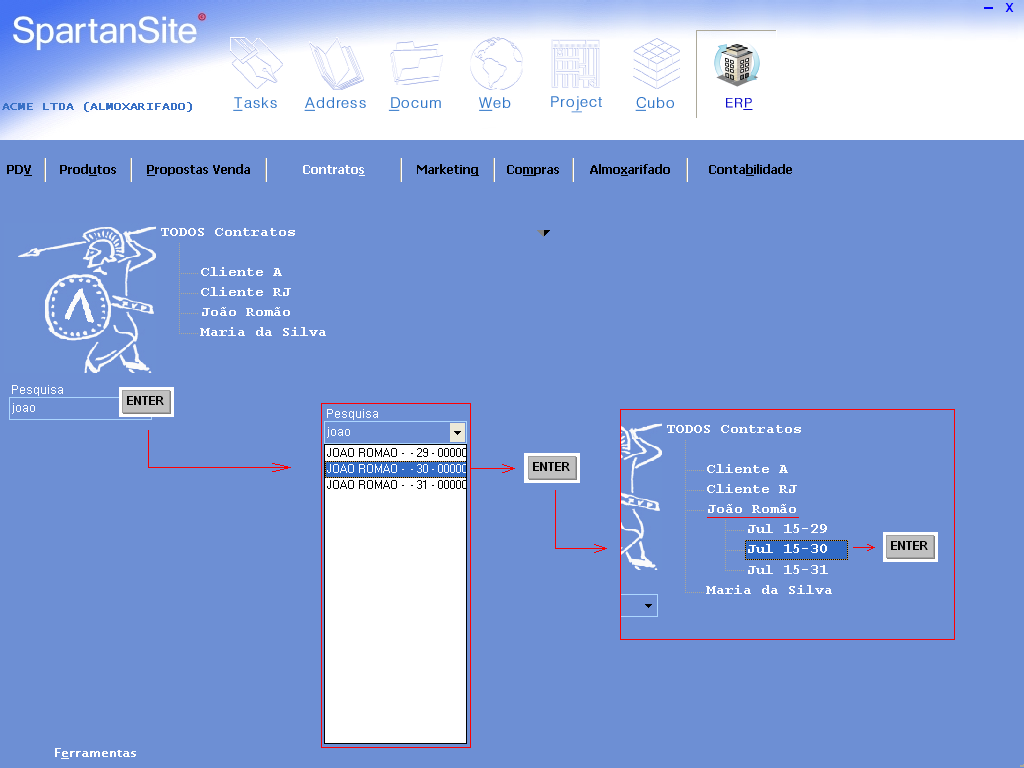Screen dimensions: 1024x768
Task: Open the Web globe icon
Action: 495,65
